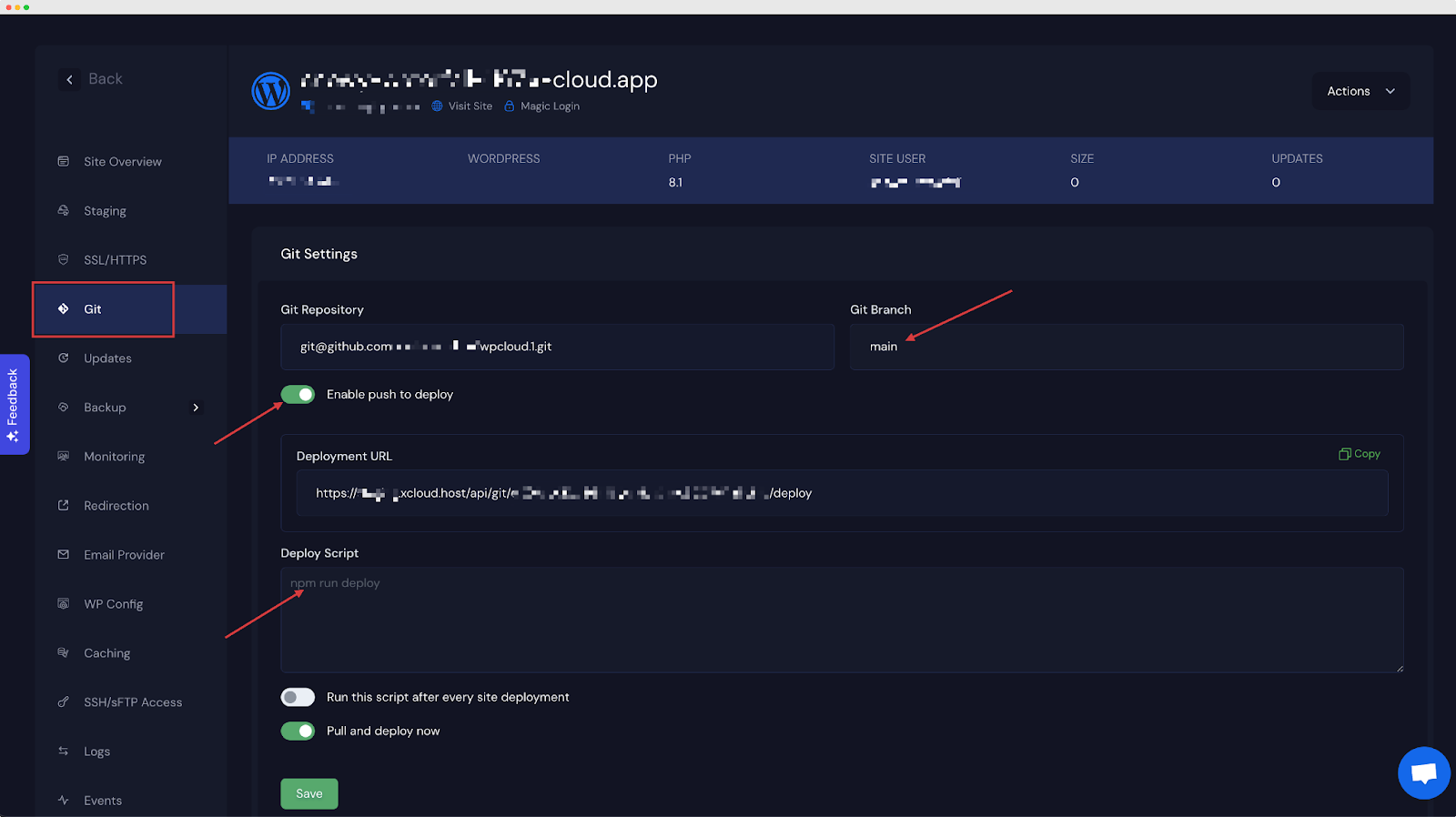Click the Git Branch input field

tap(1127, 347)
